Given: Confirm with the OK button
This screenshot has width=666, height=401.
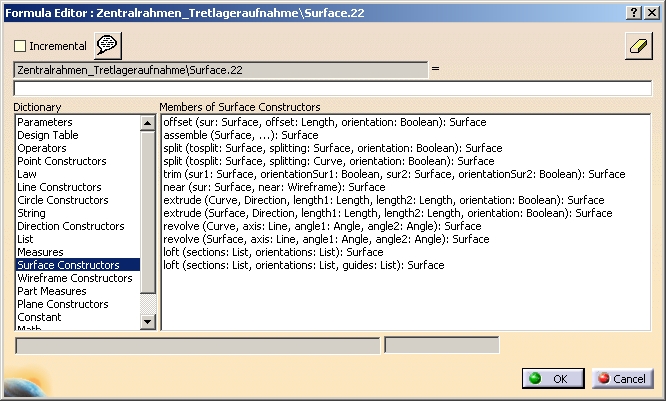Looking at the screenshot, I should pos(553,378).
